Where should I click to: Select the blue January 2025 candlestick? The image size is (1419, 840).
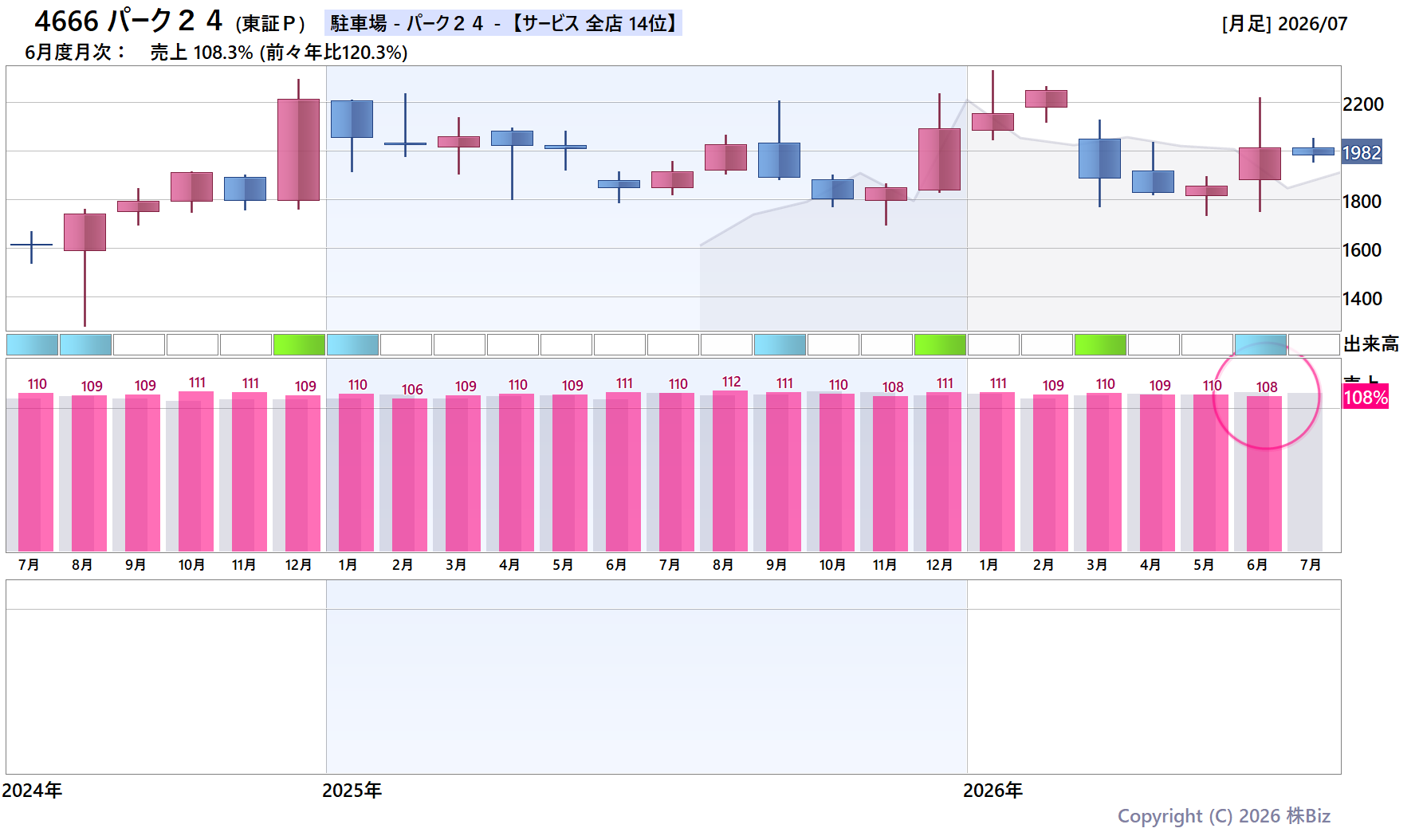coord(352,119)
